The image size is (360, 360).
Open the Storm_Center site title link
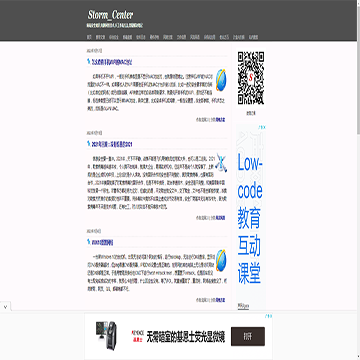tap(110, 15)
